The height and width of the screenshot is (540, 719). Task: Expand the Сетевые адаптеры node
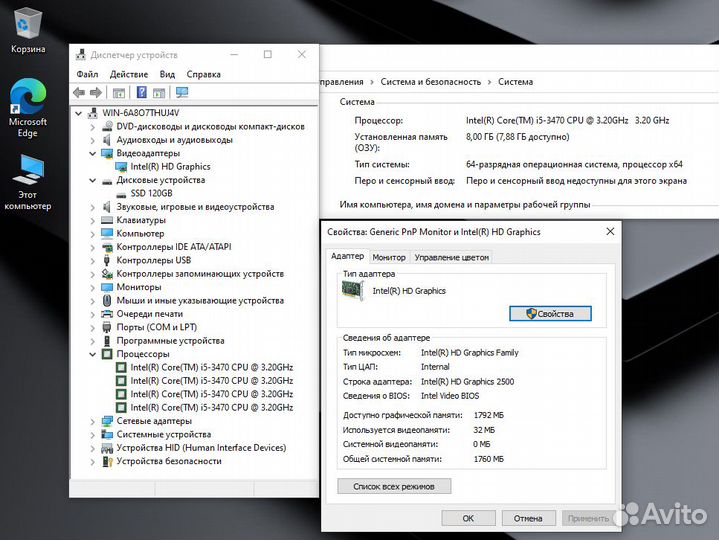pyautogui.click(x=92, y=421)
